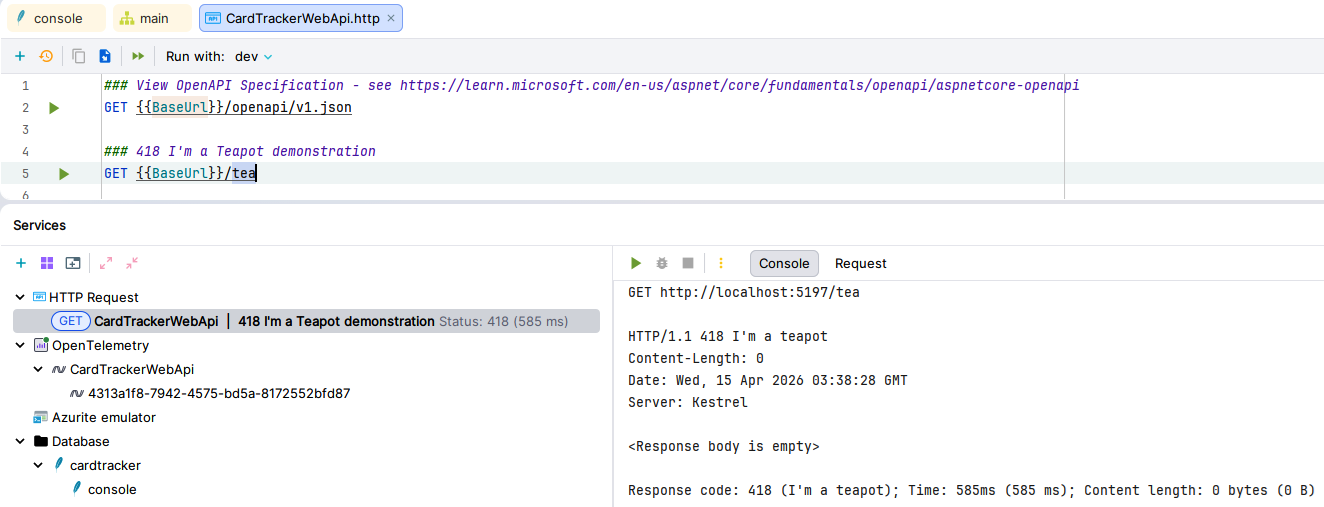Collapse the CardTrackerWebApi telemetry node
Screen dimensions: 1324x507
[39, 369]
